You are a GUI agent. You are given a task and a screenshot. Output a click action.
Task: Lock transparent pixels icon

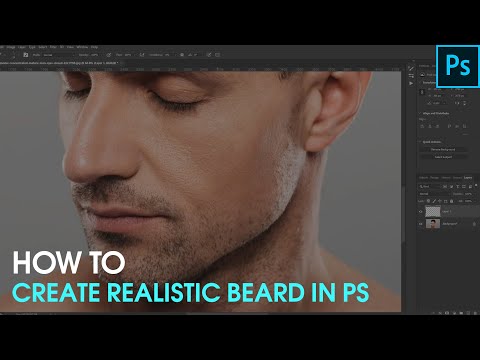click(x=428, y=201)
